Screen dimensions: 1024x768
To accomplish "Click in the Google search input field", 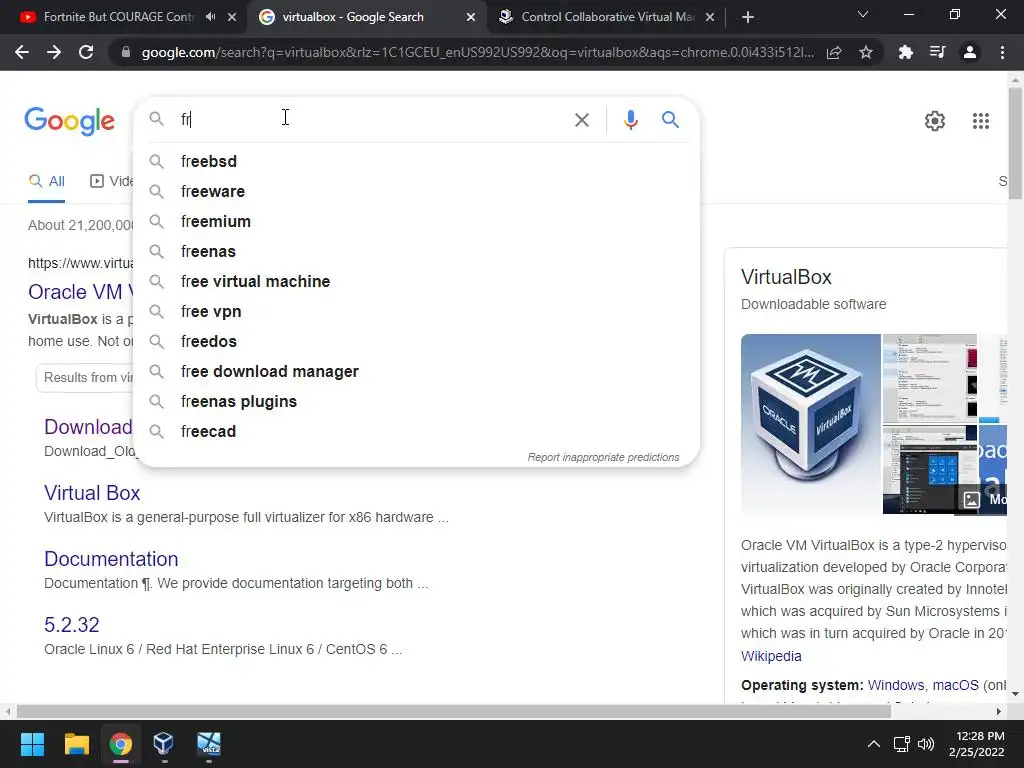I will click(x=372, y=120).
